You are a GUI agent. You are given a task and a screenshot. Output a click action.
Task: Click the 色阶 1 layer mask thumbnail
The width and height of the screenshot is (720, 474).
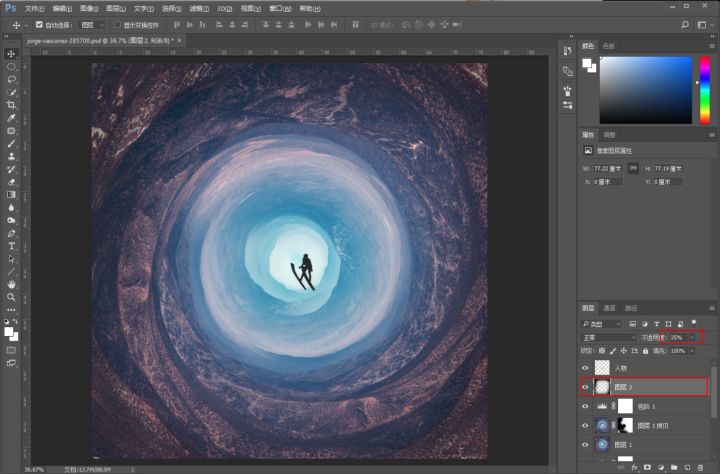point(625,406)
